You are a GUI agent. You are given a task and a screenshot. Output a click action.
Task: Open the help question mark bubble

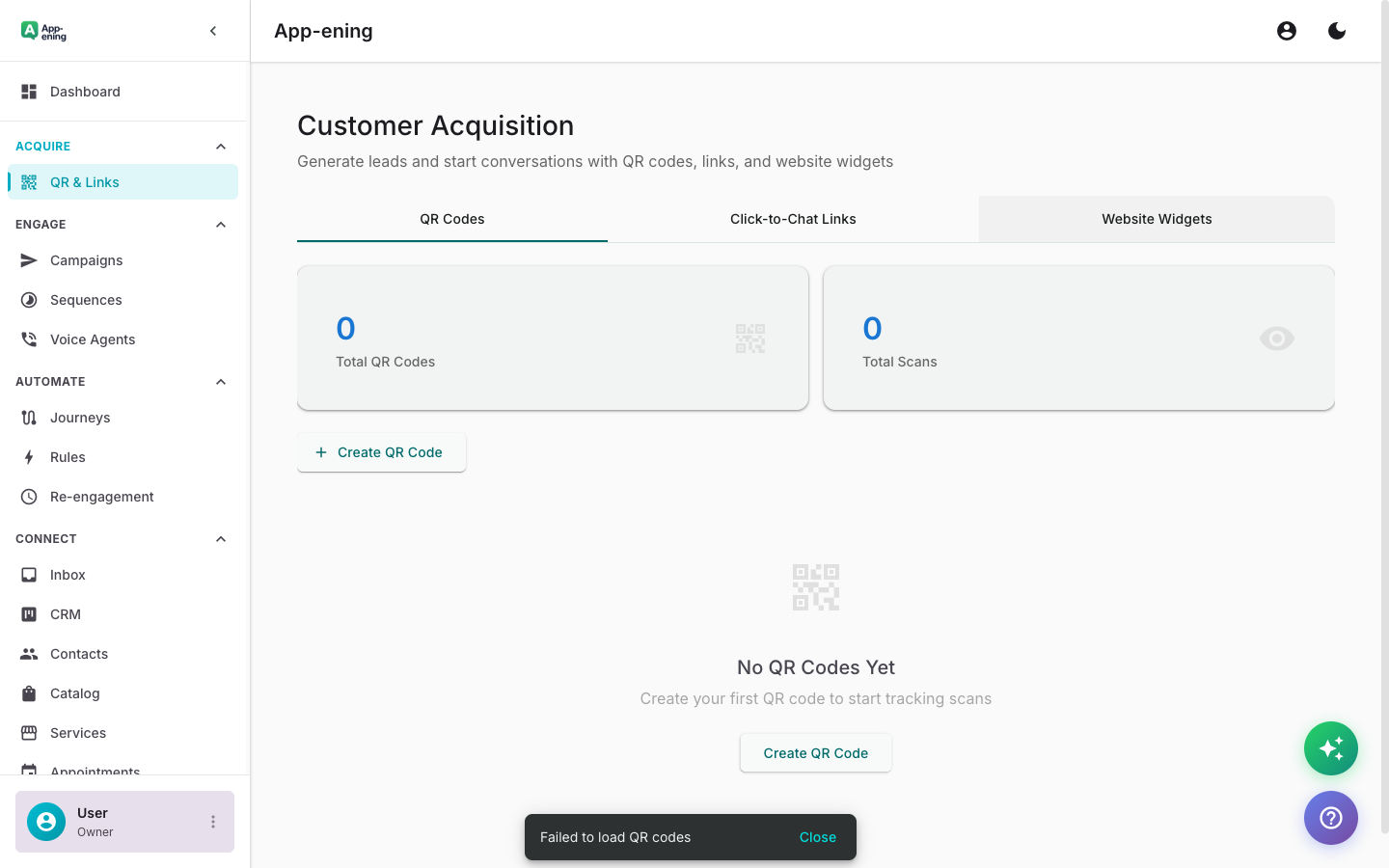click(x=1331, y=818)
